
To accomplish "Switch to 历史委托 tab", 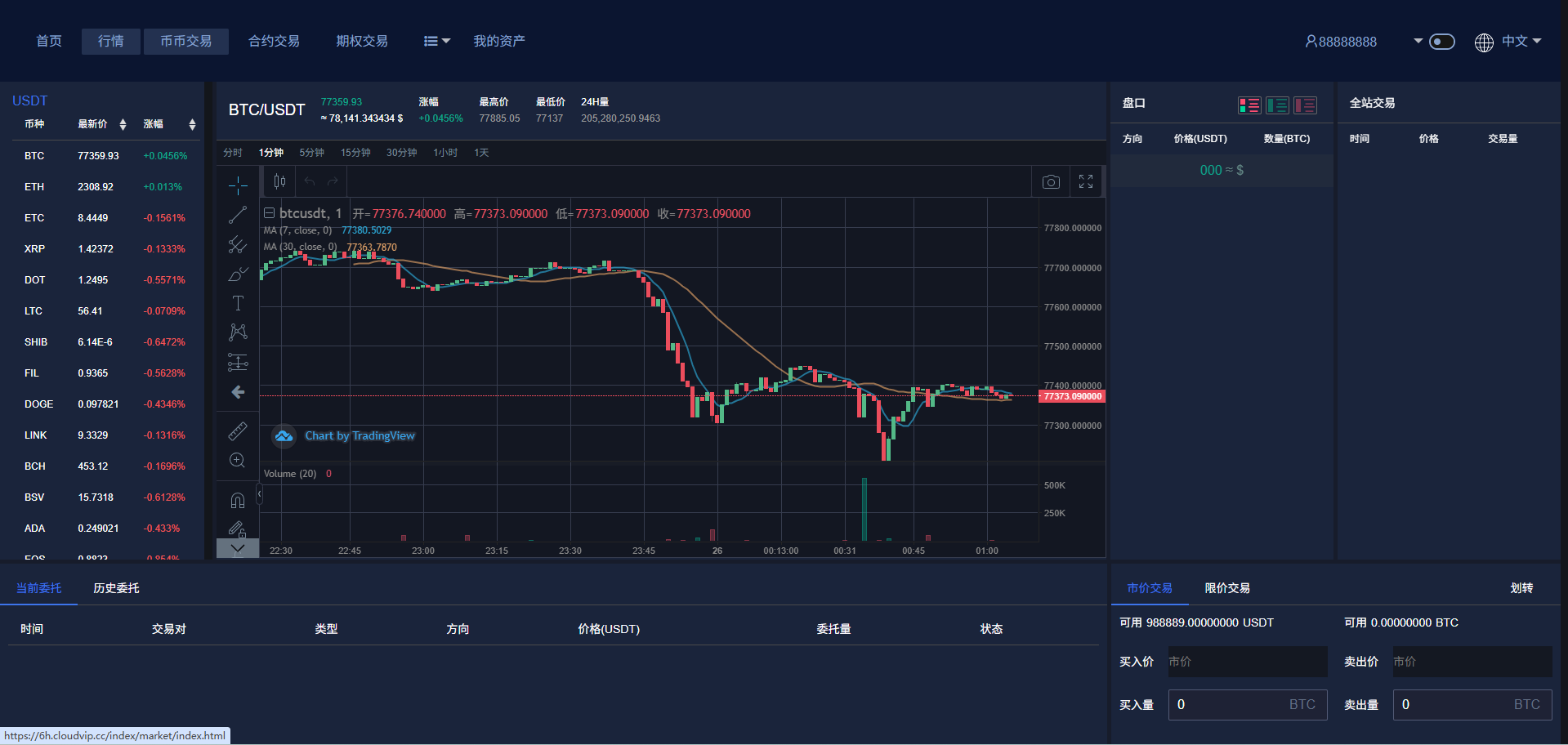I will [116, 588].
